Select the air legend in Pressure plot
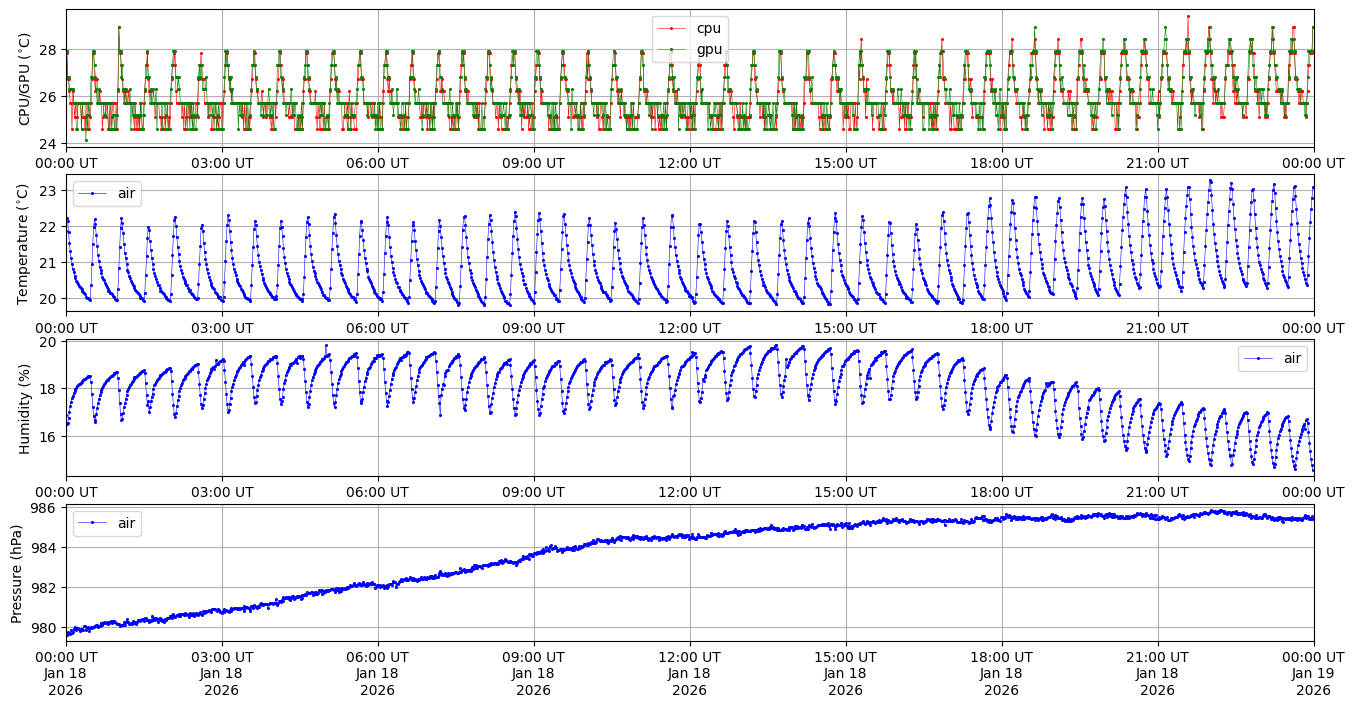1354x707 pixels. [x=107, y=523]
